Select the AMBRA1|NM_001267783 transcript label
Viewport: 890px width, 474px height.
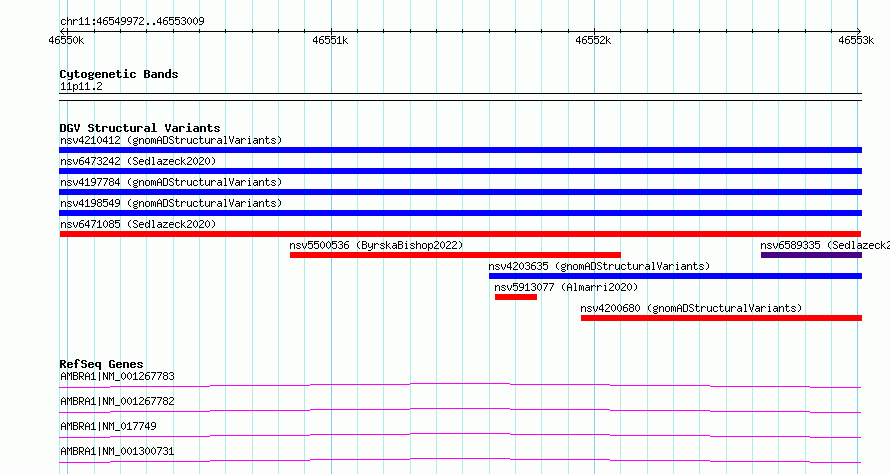point(117,376)
